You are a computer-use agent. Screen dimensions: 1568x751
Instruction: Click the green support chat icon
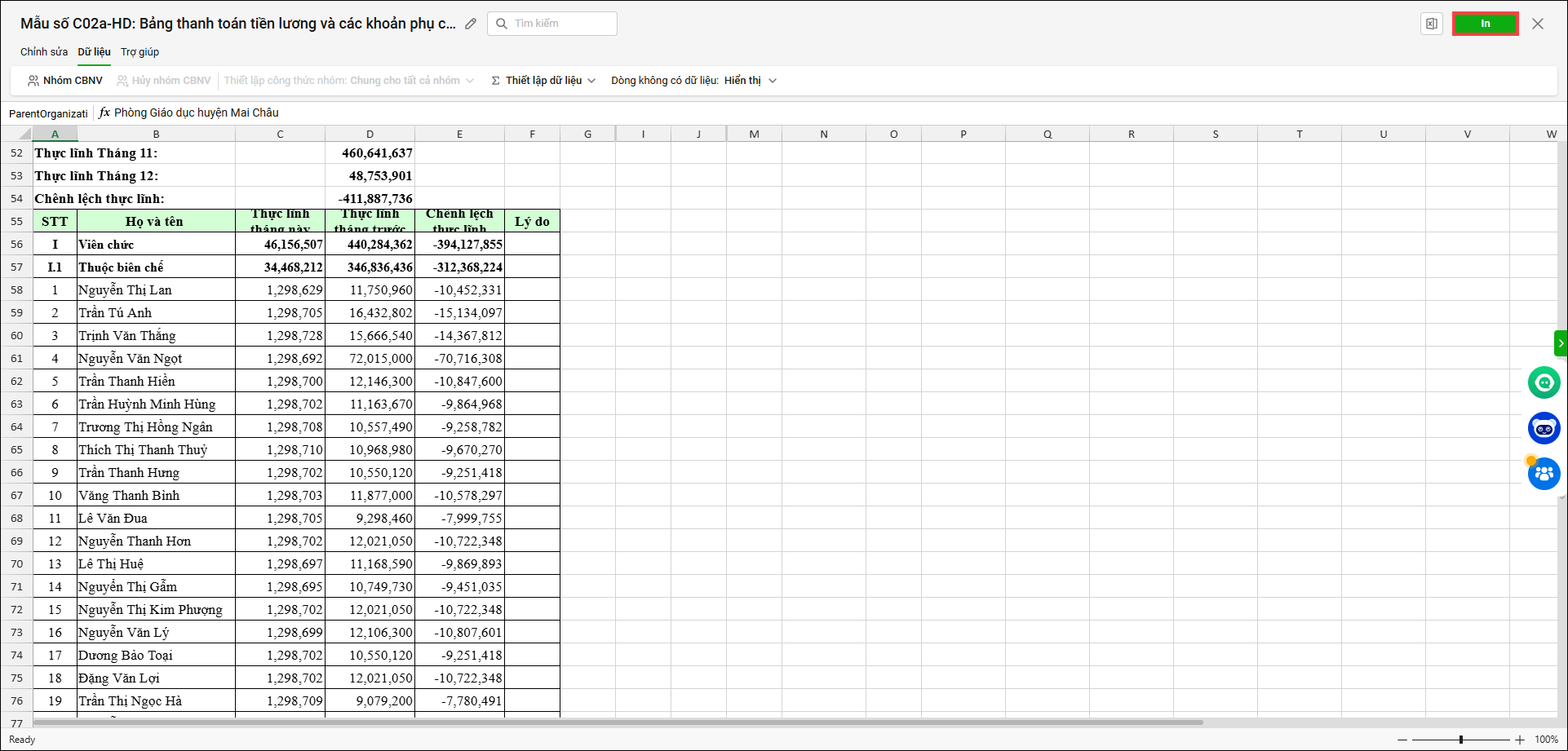pyautogui.click(x=1544, y=382)
